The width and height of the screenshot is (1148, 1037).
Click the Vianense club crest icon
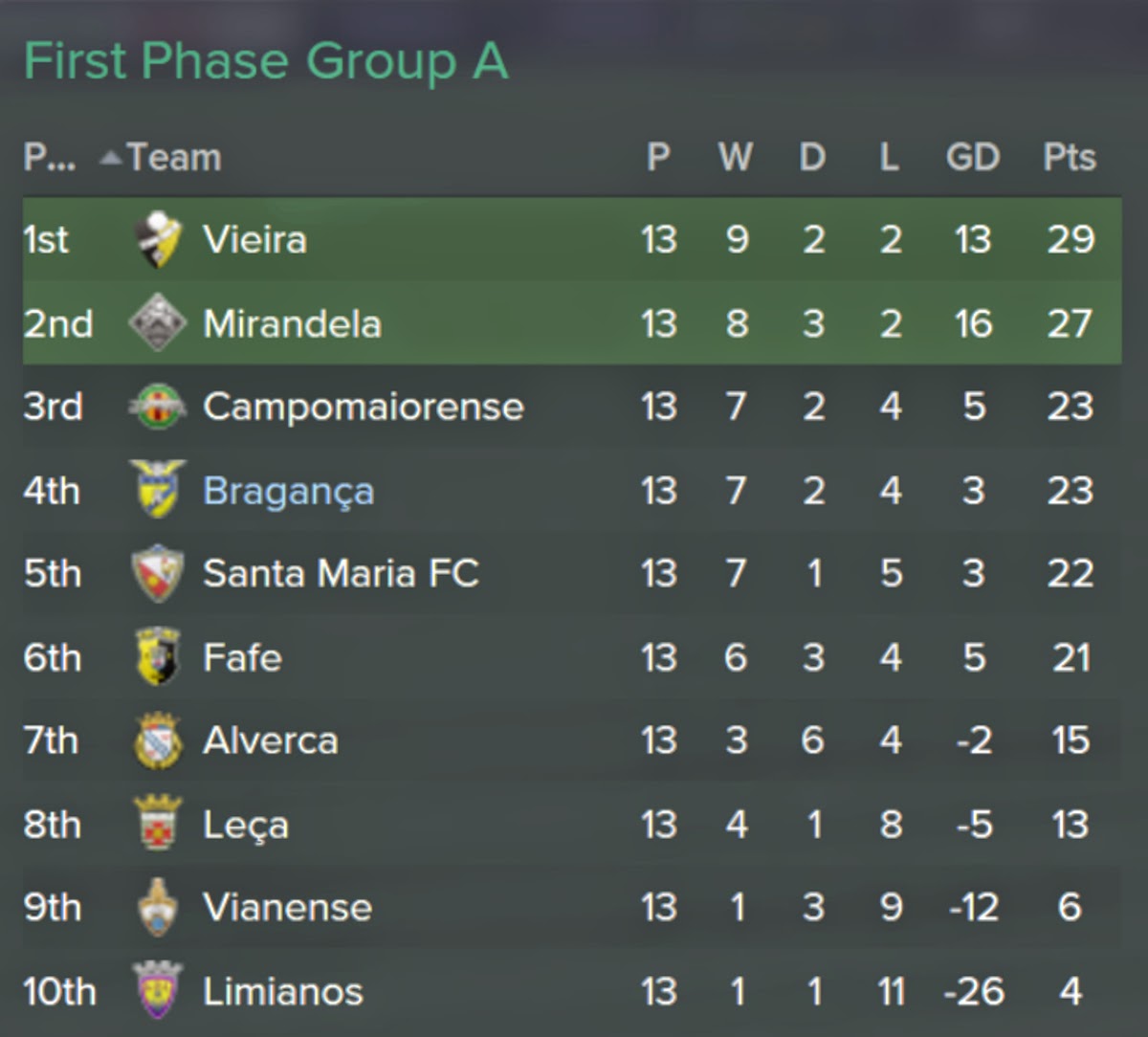pos(158,907)
